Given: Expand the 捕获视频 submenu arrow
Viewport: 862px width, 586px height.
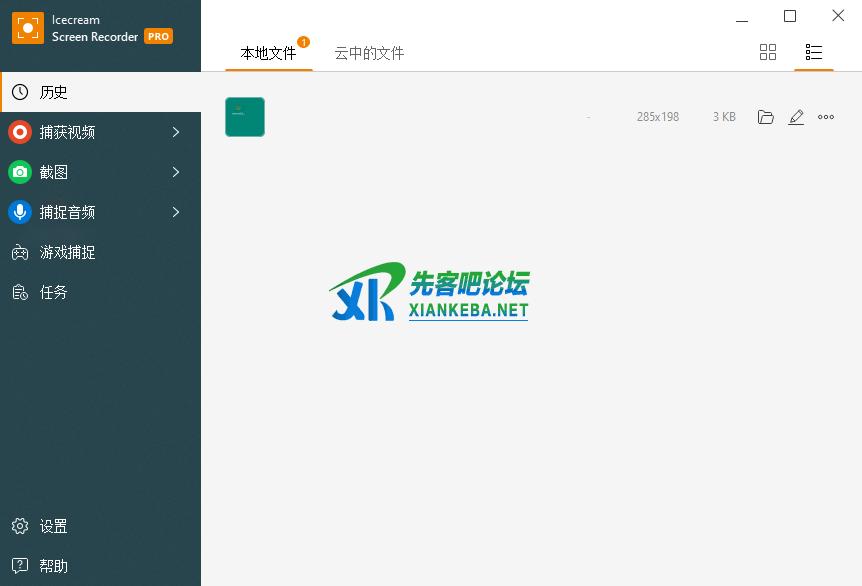Looking at the screenshot, I should point(176,132).
